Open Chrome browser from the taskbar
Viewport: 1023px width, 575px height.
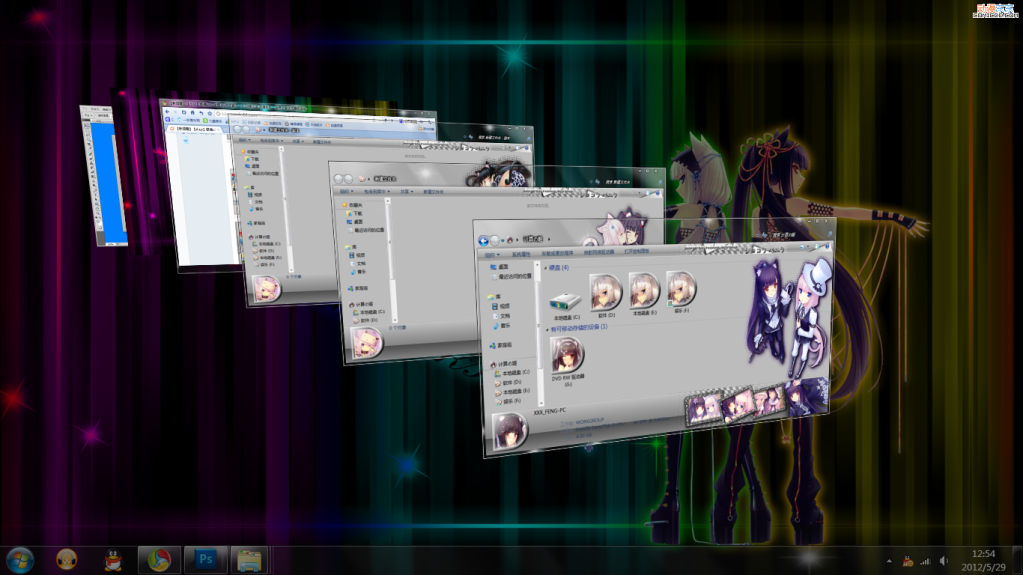[159, 559]
